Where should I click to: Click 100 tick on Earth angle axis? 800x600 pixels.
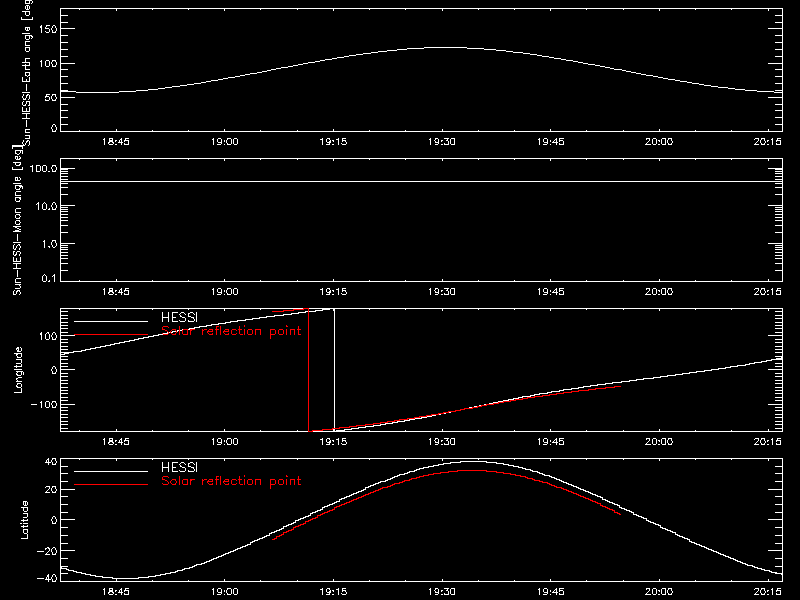(x=48, y=64)
